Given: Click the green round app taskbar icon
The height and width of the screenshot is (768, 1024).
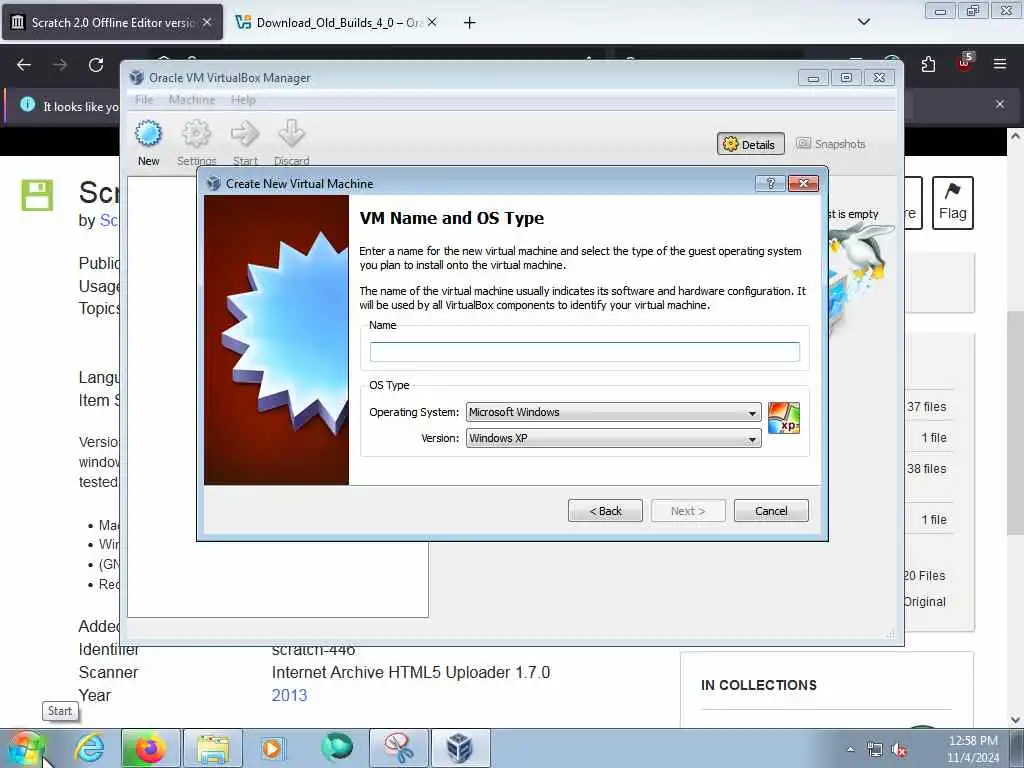Looking at the screenshot, I should [337, 747].
